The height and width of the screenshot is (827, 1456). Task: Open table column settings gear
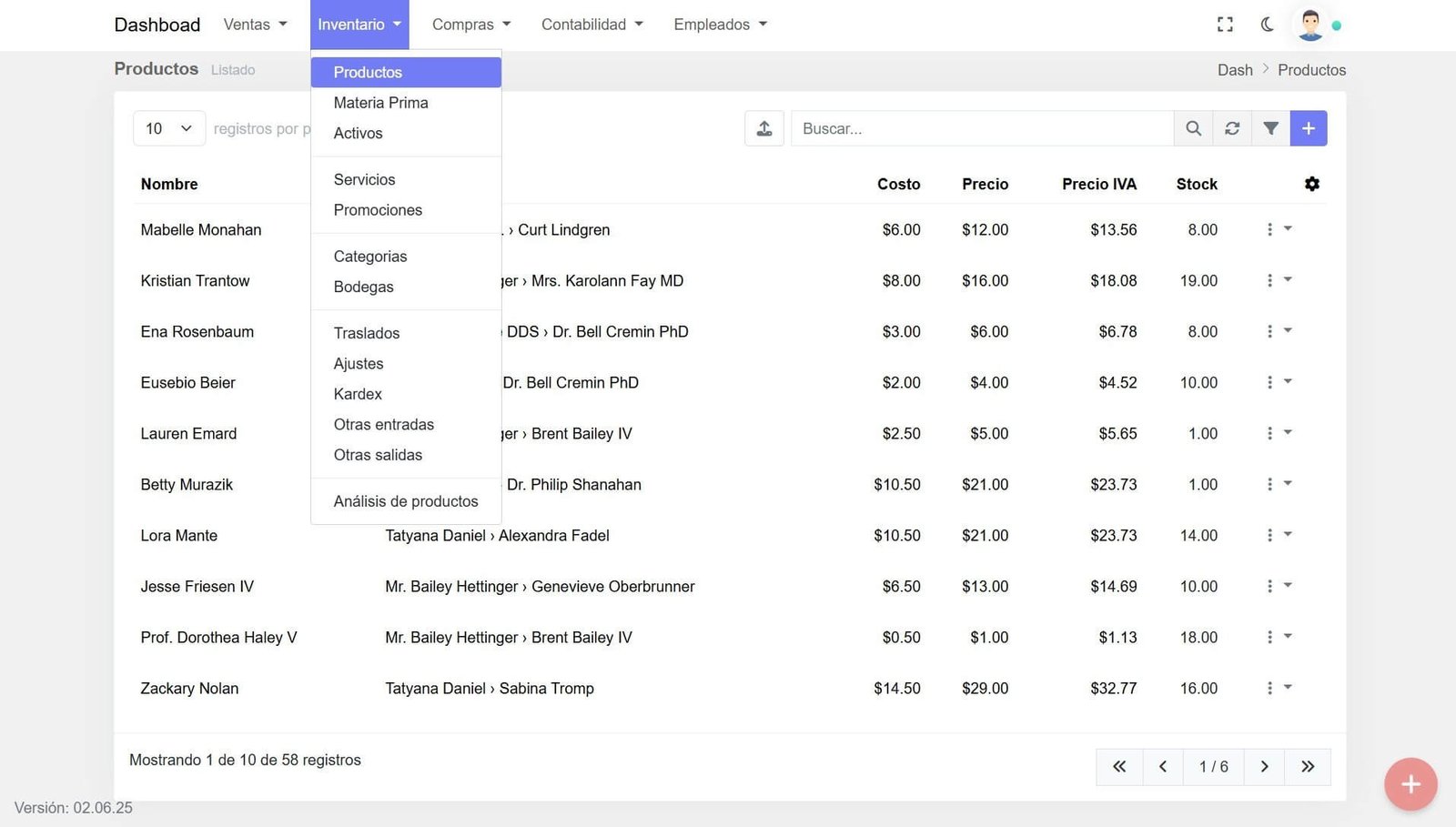pos(1311,184)
